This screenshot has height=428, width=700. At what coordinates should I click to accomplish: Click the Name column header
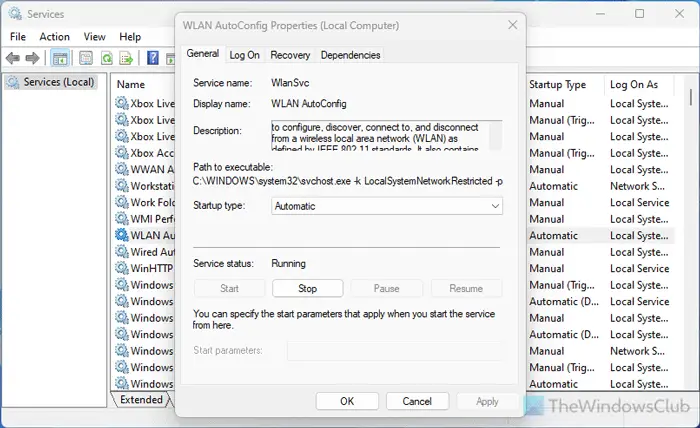131,84
